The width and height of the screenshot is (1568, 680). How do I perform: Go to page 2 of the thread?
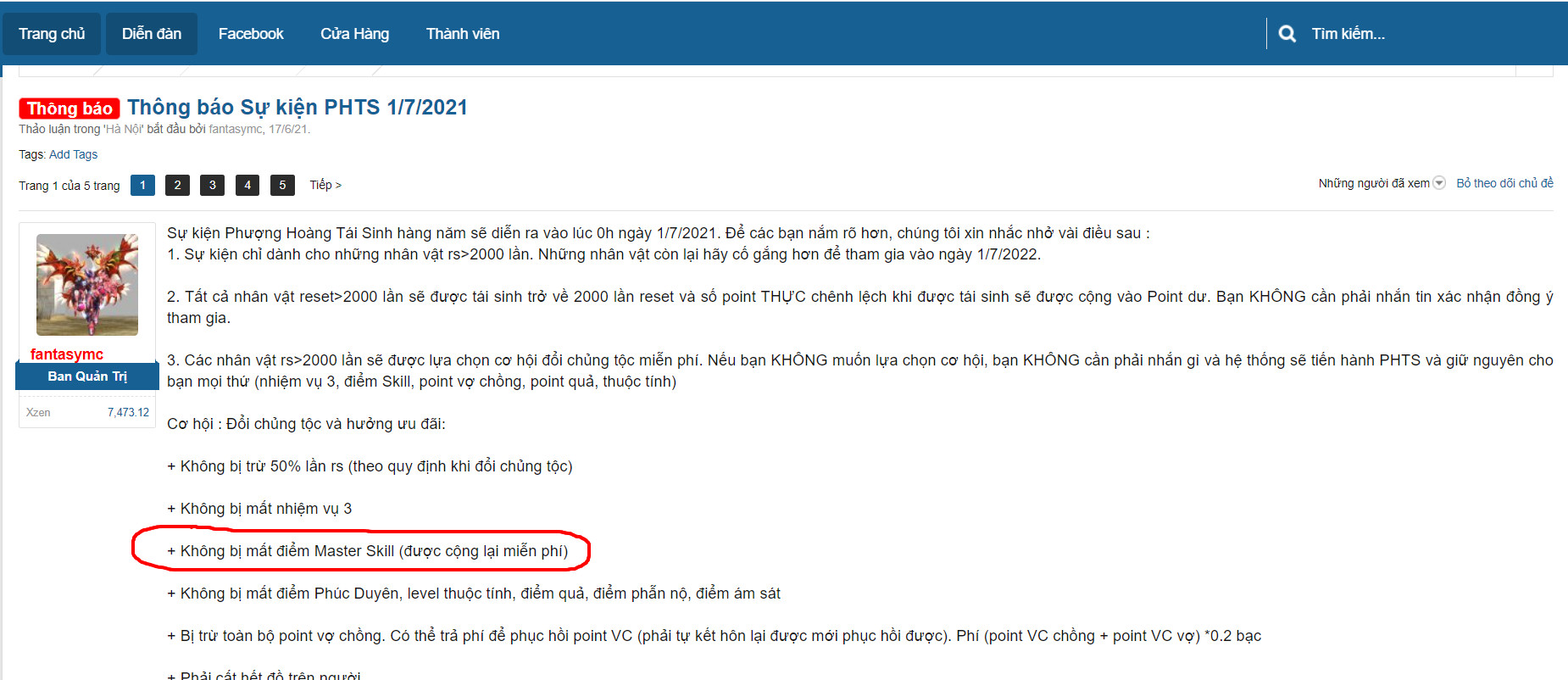(x=177, y=185)
